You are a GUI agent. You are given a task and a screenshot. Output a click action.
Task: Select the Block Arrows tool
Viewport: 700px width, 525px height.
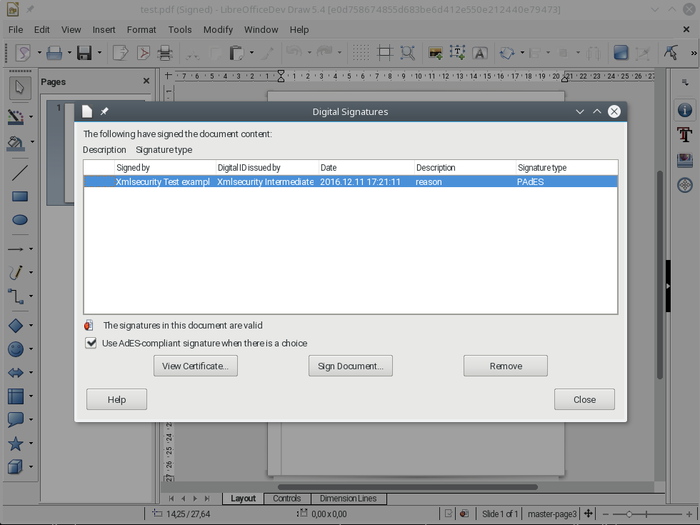click(x=16, y=372)
